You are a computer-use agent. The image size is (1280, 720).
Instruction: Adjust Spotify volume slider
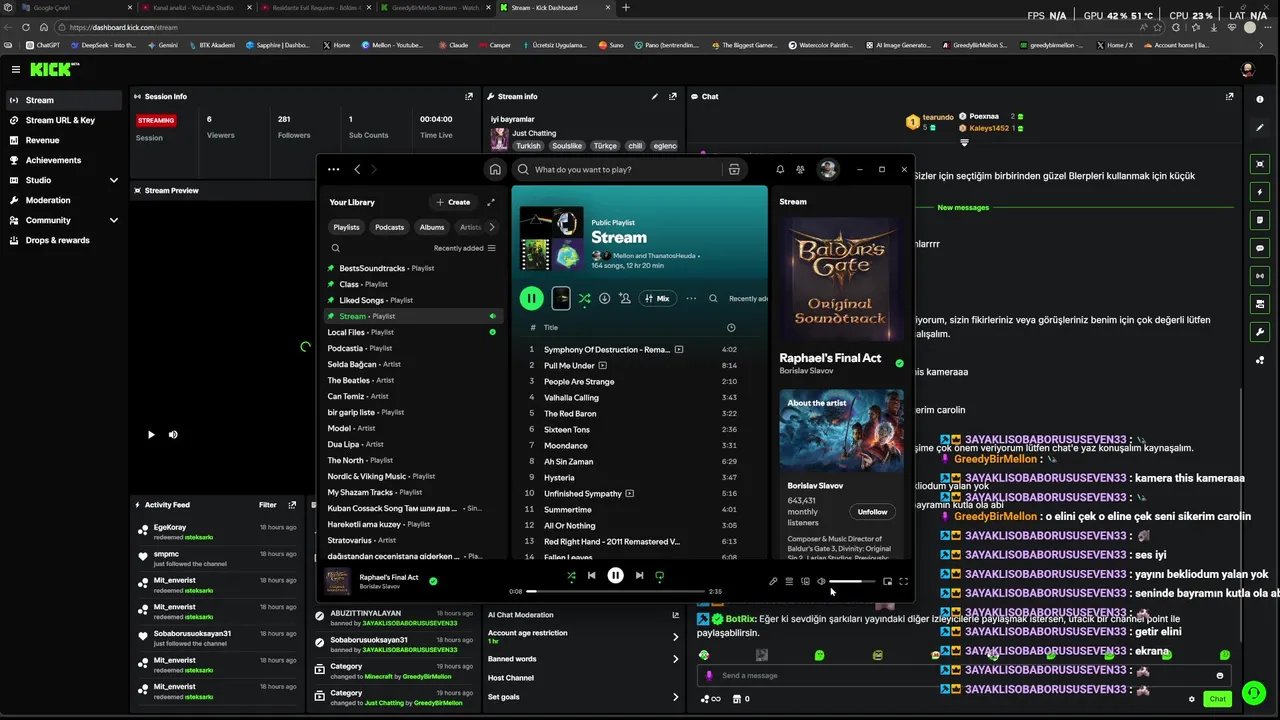coord(852,581)
